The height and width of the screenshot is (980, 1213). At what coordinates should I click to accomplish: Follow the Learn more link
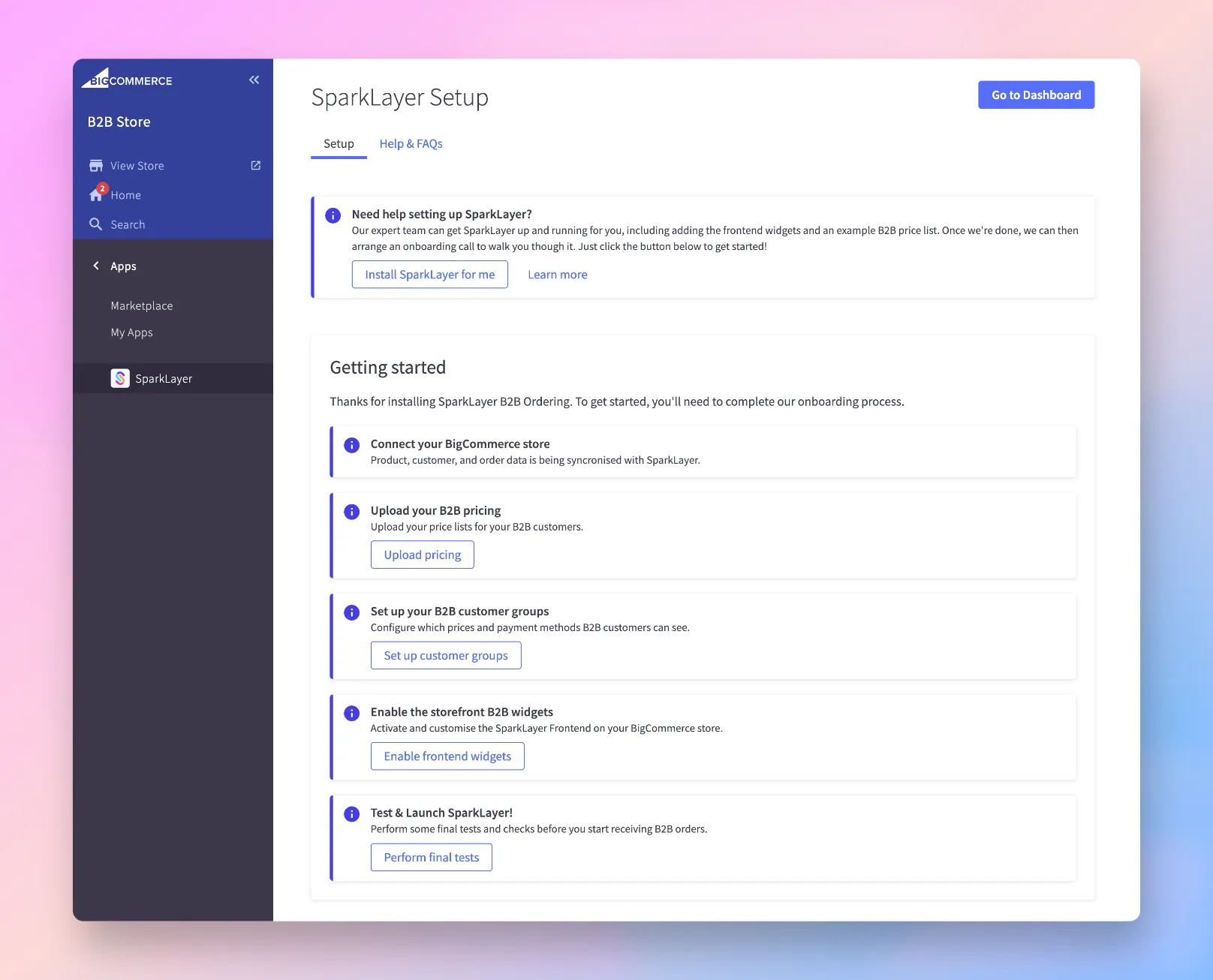click(558, 275)
